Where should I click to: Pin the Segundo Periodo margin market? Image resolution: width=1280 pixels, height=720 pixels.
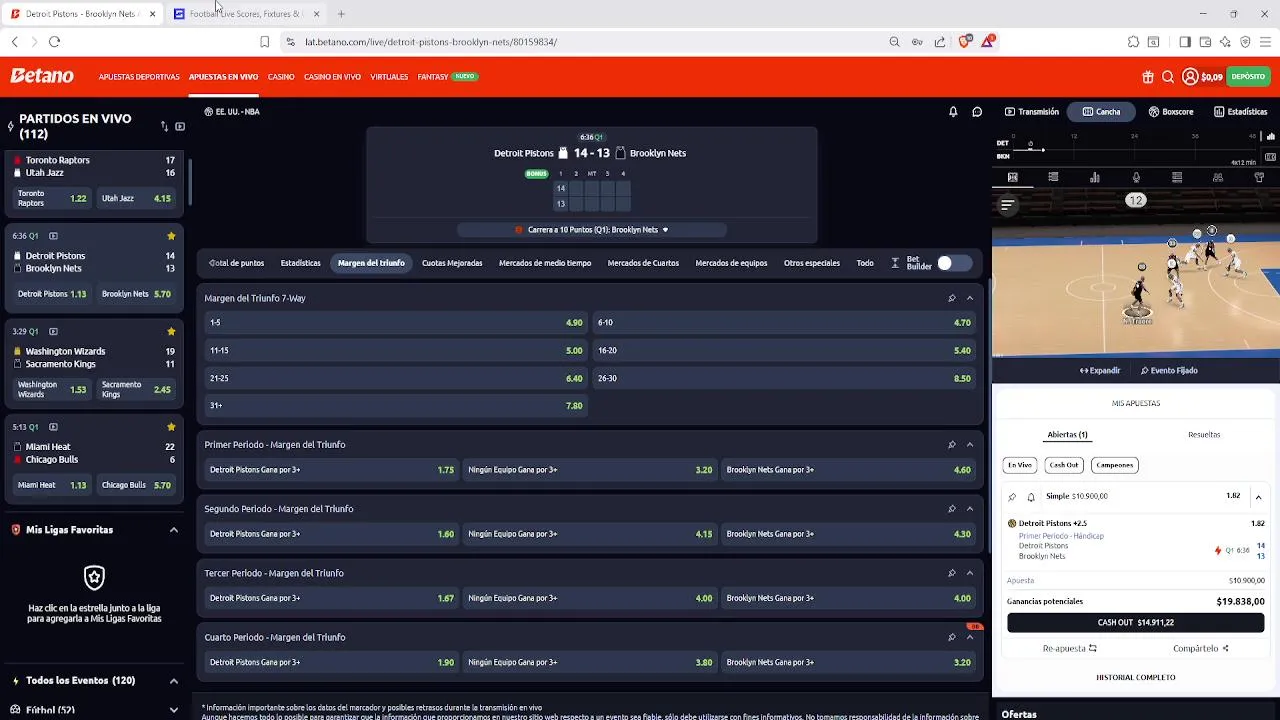(952, 509)
